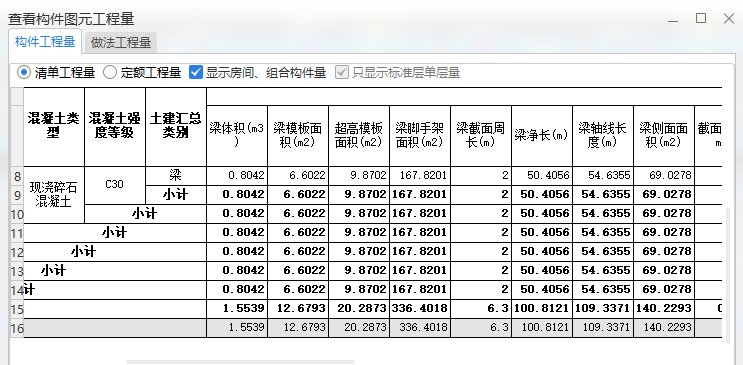Click 小计 label in row 11

[x=115, y=233]
